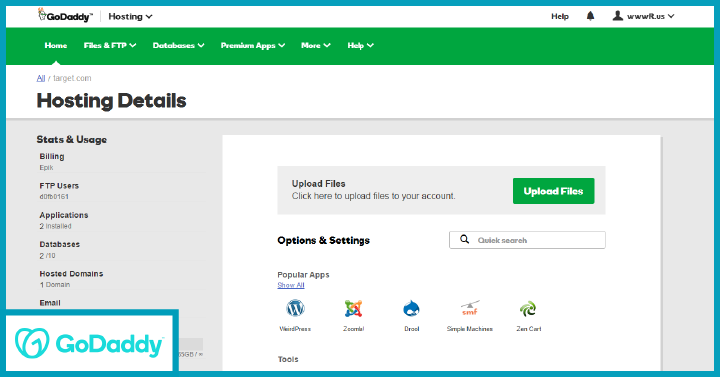Click the Help link in top header
The image size is (720, 377).
560,17
